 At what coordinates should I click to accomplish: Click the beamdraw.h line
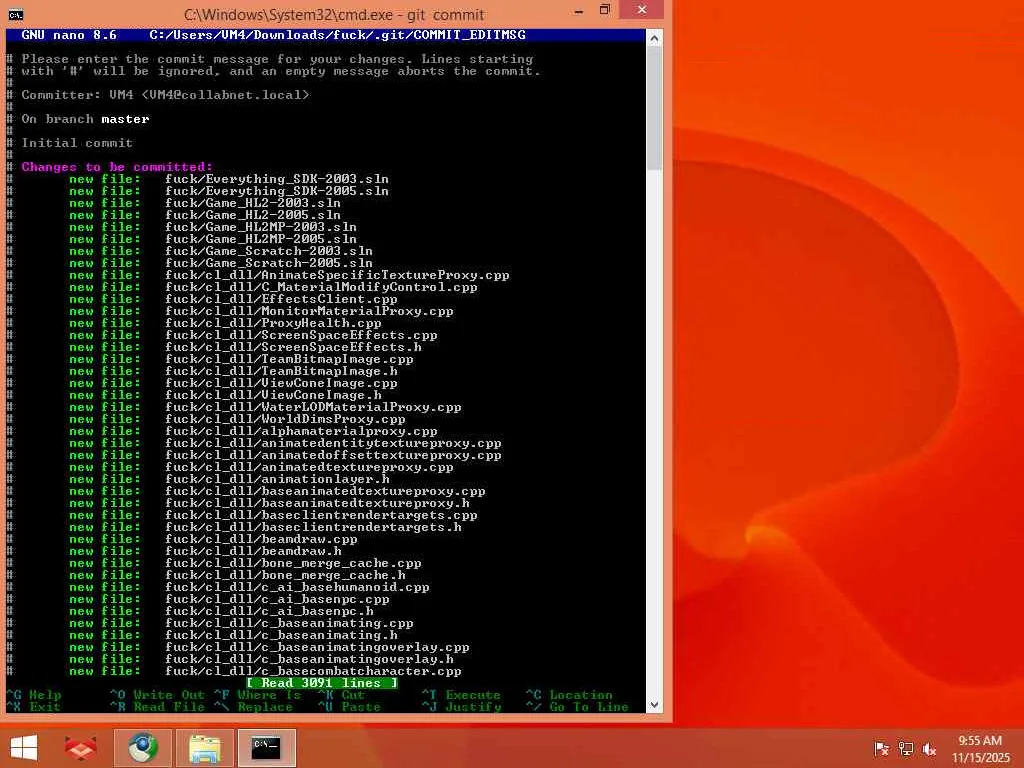[253, 551]
